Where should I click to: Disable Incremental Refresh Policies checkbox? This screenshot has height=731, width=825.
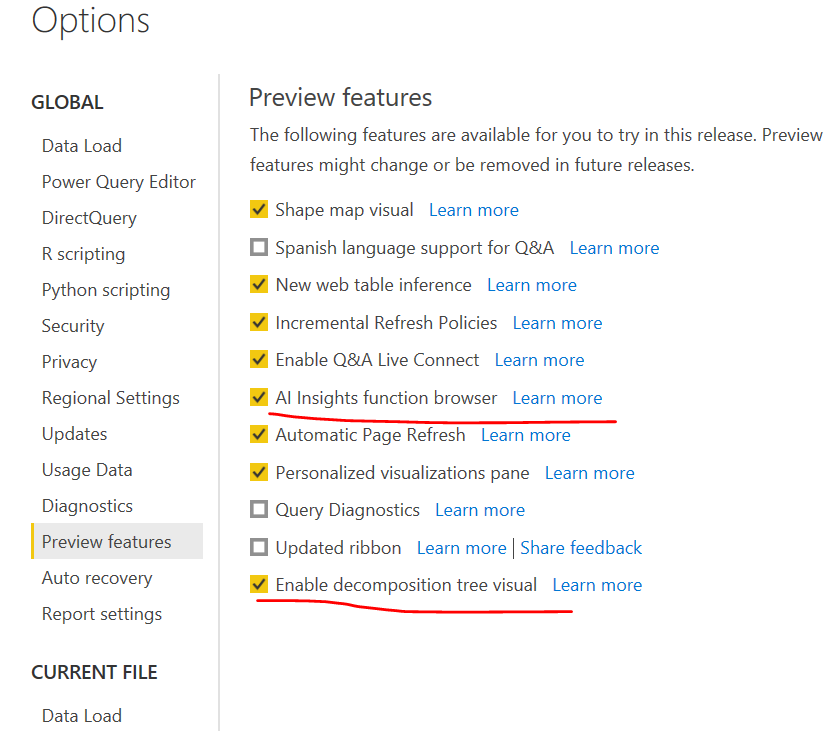click(x=259, y=323)
